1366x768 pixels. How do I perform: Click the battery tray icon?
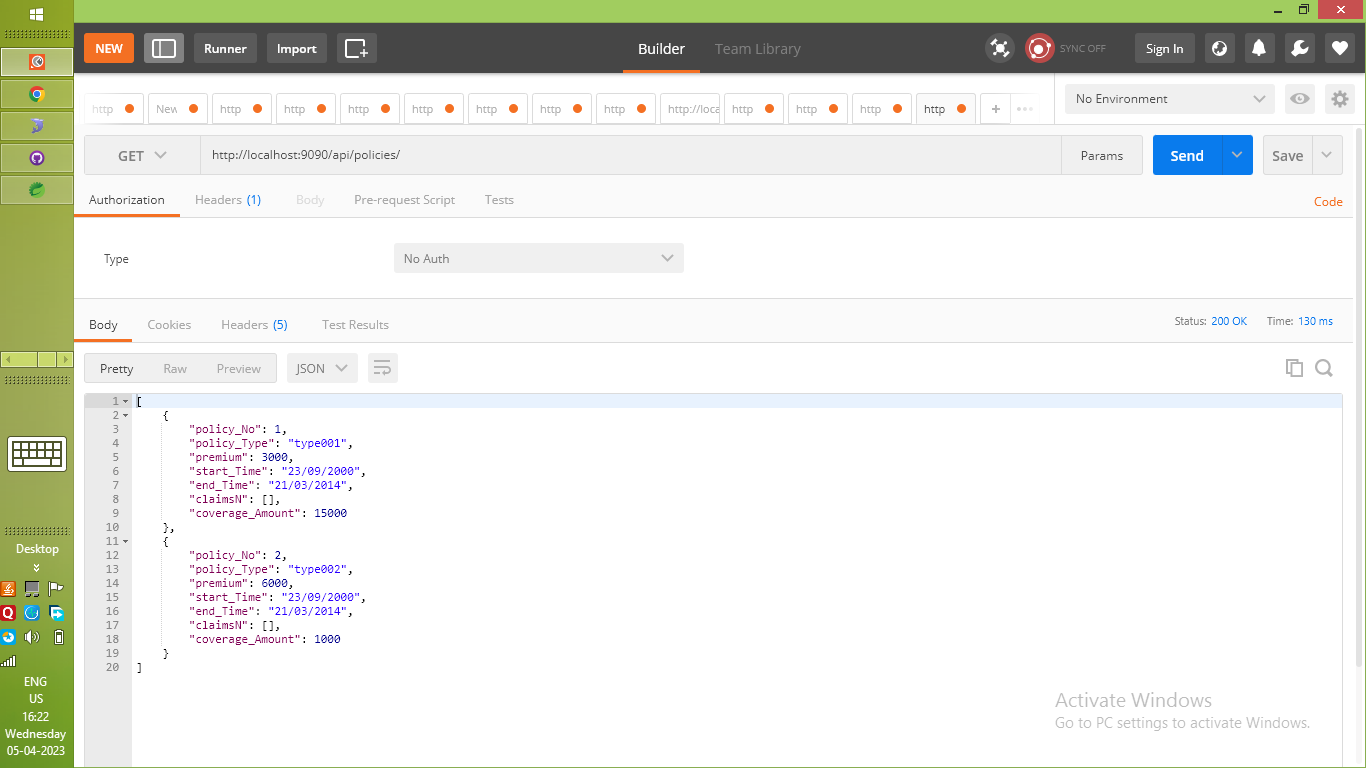(58, 637)
